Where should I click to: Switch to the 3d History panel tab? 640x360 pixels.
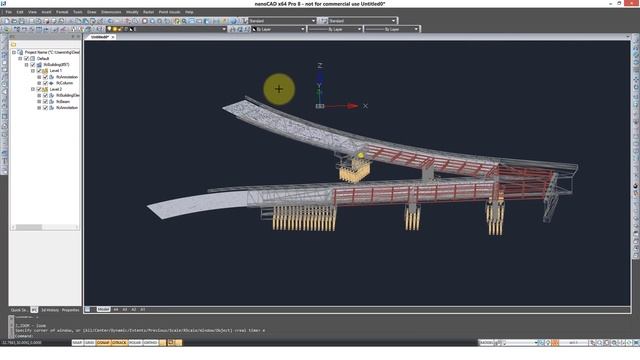50,310
